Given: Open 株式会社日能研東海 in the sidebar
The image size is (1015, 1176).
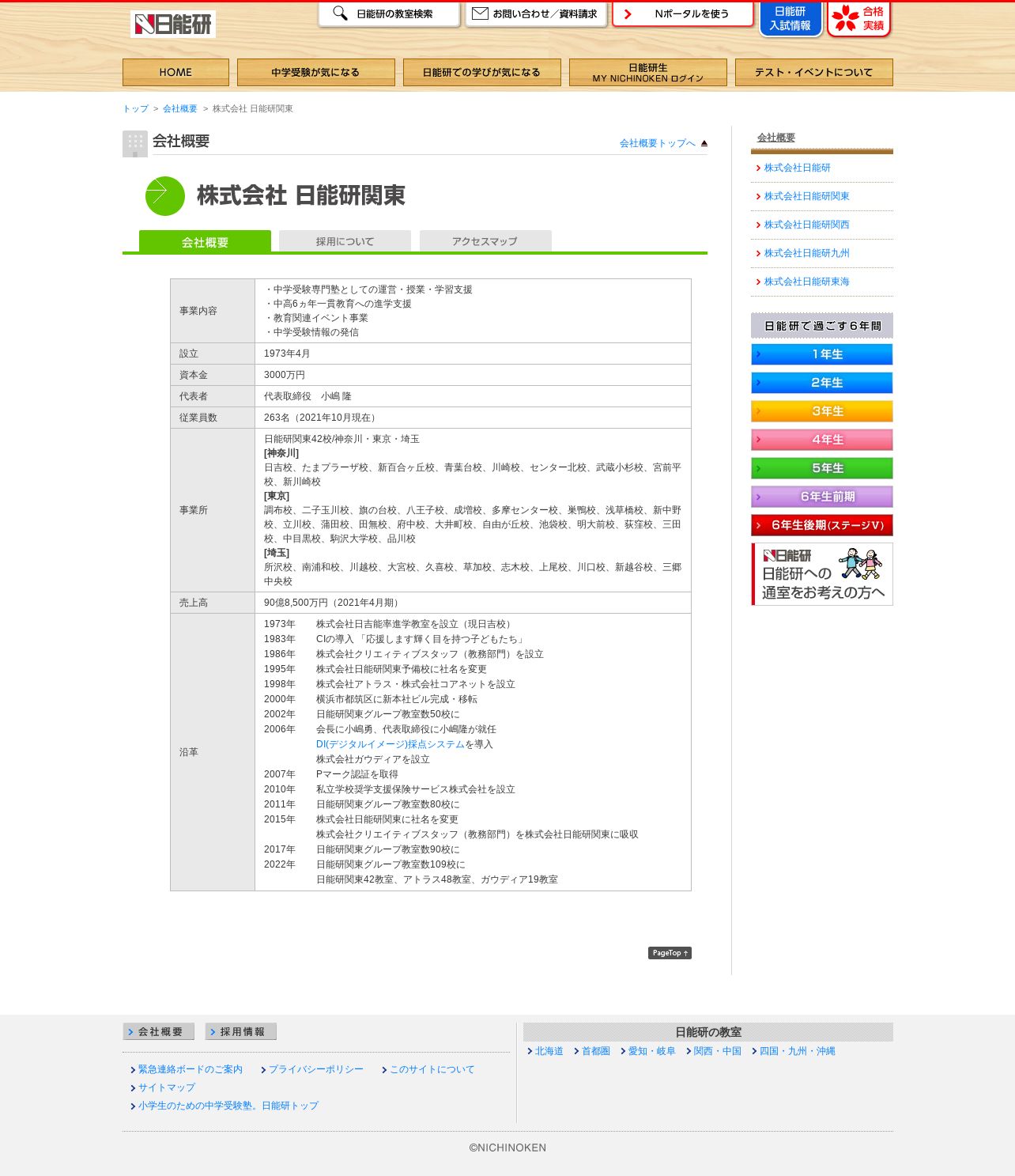Looking at the screenshot, I should pos(806,282).
